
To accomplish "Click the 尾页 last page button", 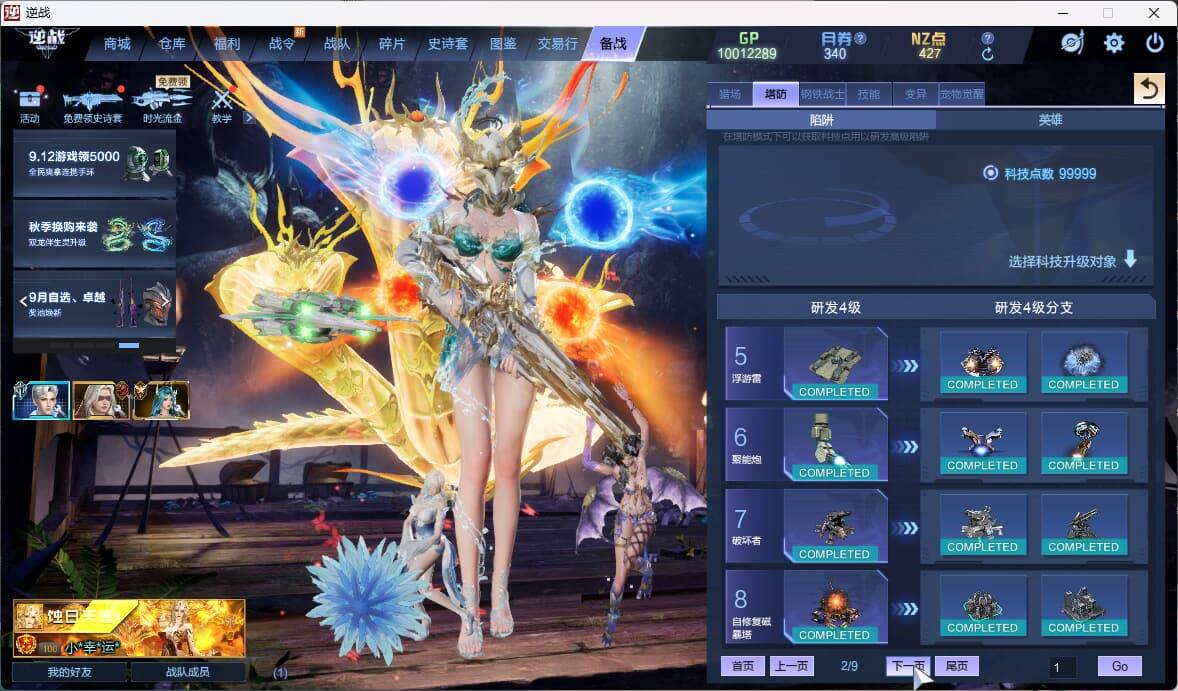I will coord(956,666).
